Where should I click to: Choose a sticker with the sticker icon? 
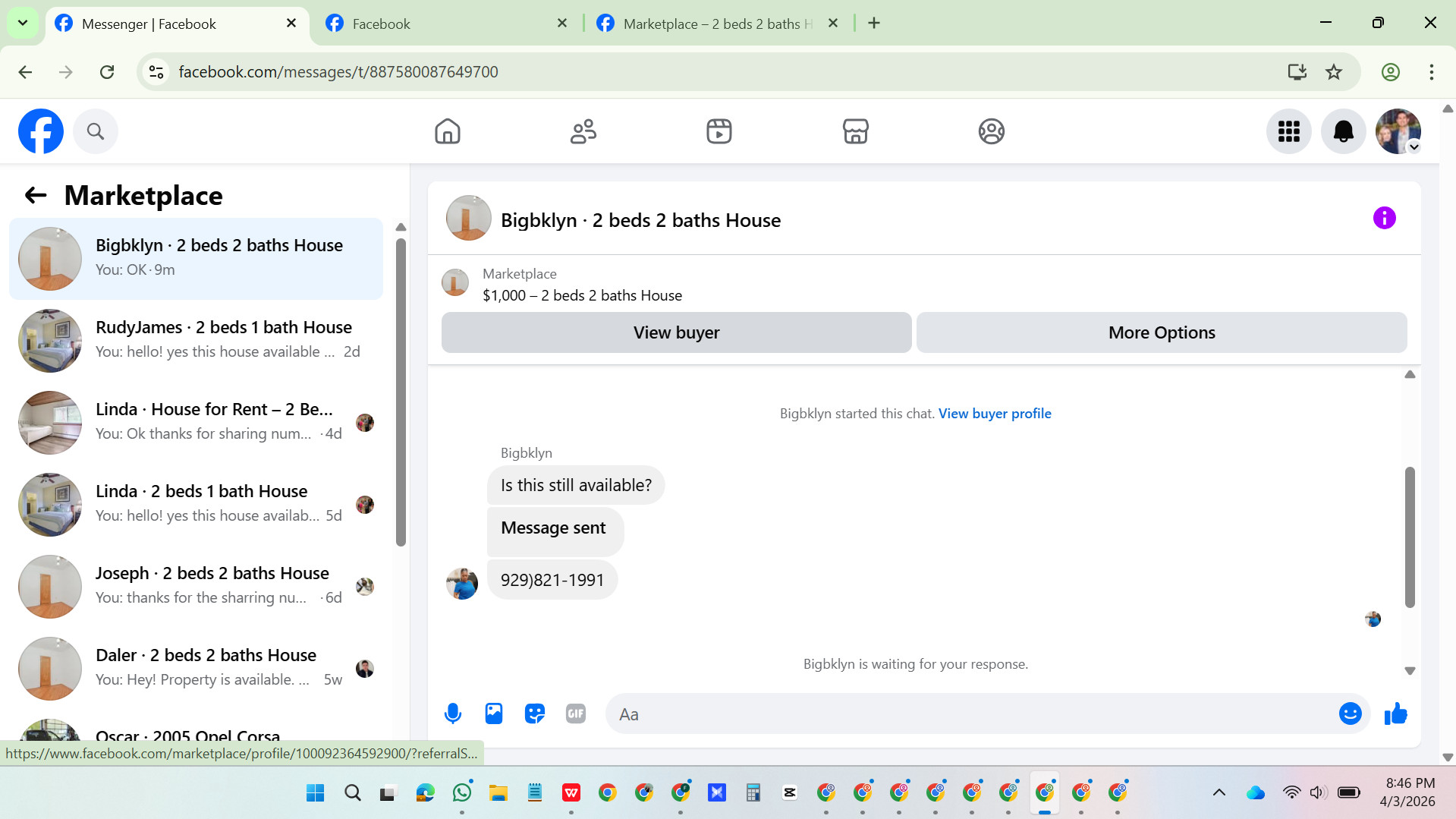click(535, 713)
